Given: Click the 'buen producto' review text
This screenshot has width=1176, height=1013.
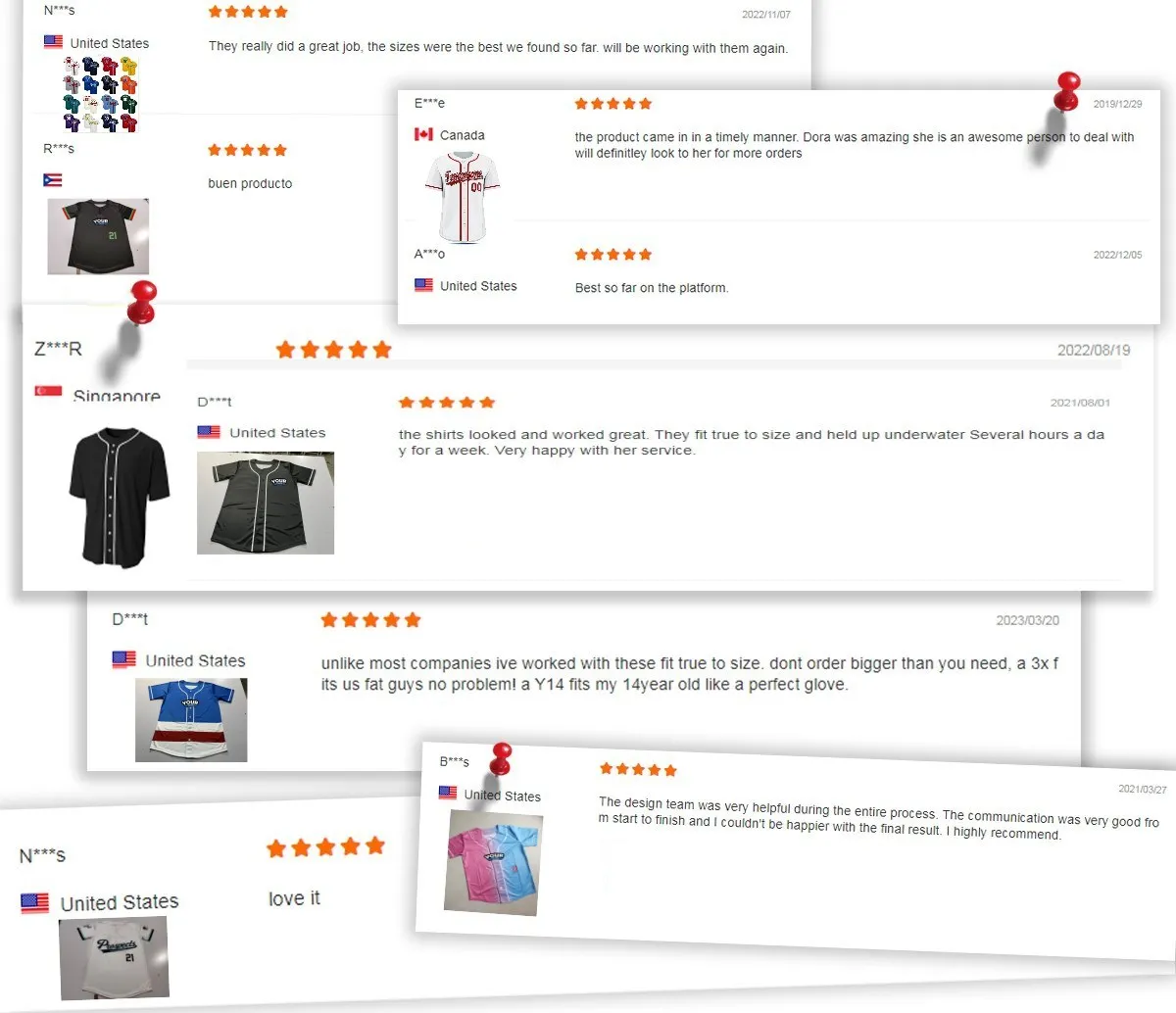Looking at the screenshot, I should tap(250, 183).
